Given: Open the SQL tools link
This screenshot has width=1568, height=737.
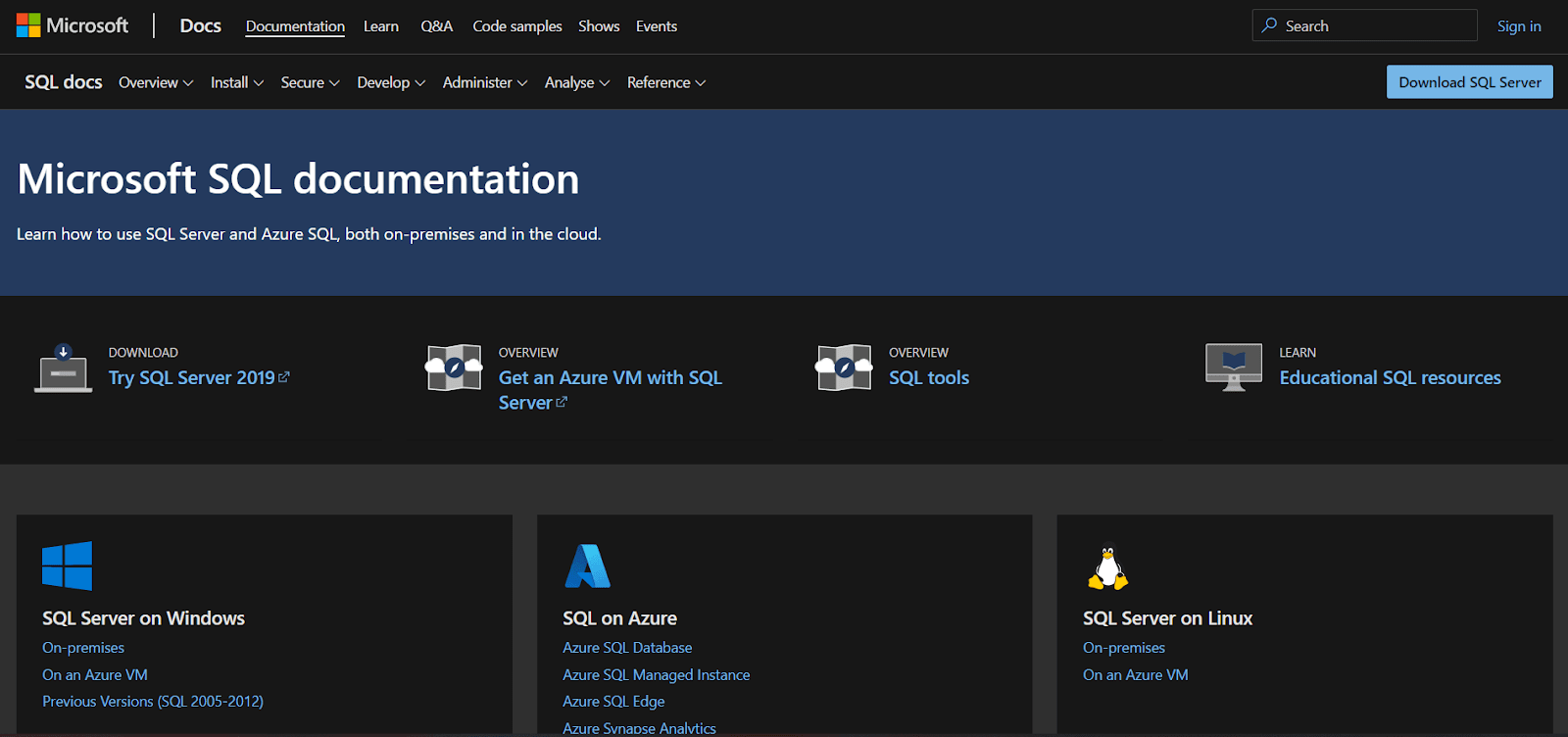Looking at the screenshot, I should (929, 377).
